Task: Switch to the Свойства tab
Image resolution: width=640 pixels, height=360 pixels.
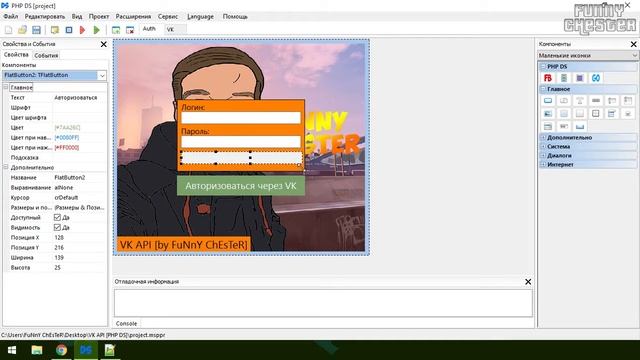Action: [x=16, y=55]
